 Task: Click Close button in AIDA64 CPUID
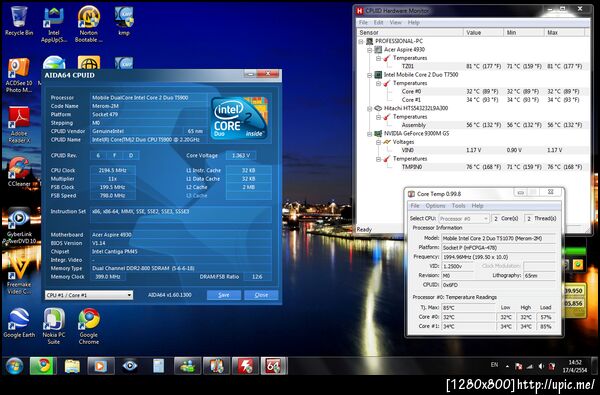(261, 295)
